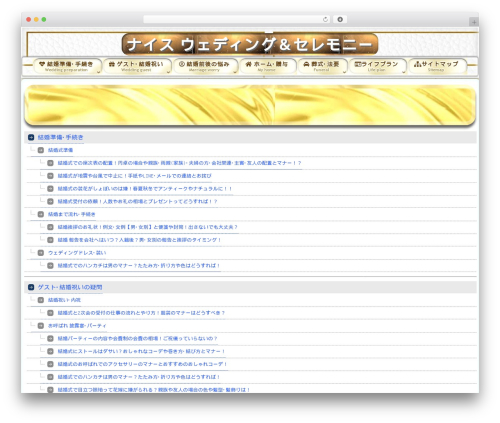This screenshot has height=423, width=500.
Task: Click the dark arrow icon beside 結婚準備・手続き heading
Action: [x=31, y=137]
